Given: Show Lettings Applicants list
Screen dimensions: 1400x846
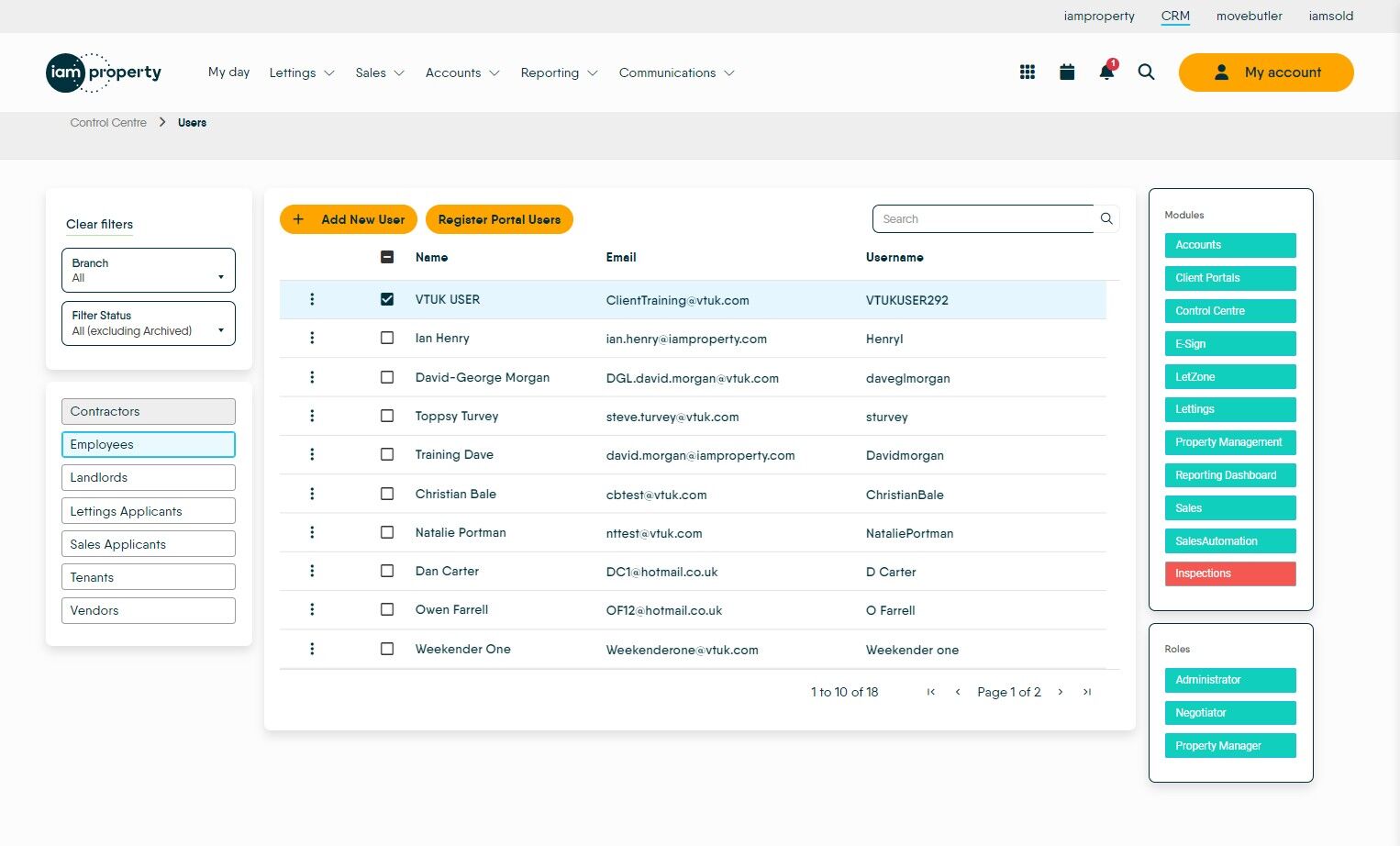Looking at the screenshot, I should pos(149,511).
